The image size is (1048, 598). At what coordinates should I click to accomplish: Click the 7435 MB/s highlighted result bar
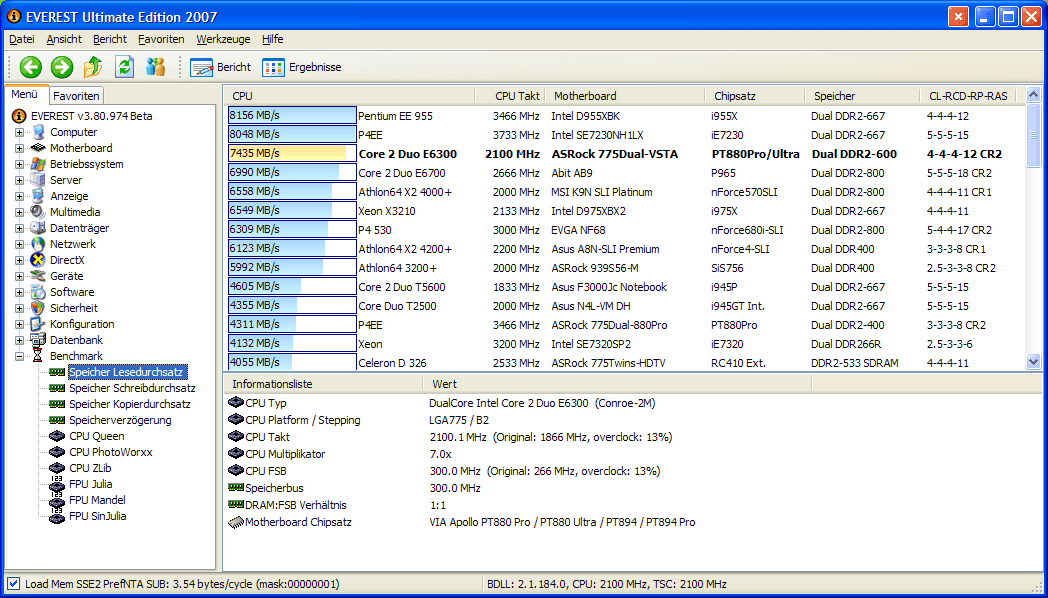click(292, 154)
